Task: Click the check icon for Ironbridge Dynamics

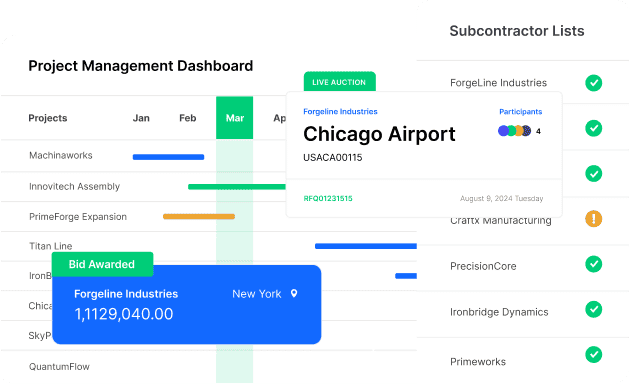Action: point(593,310)
